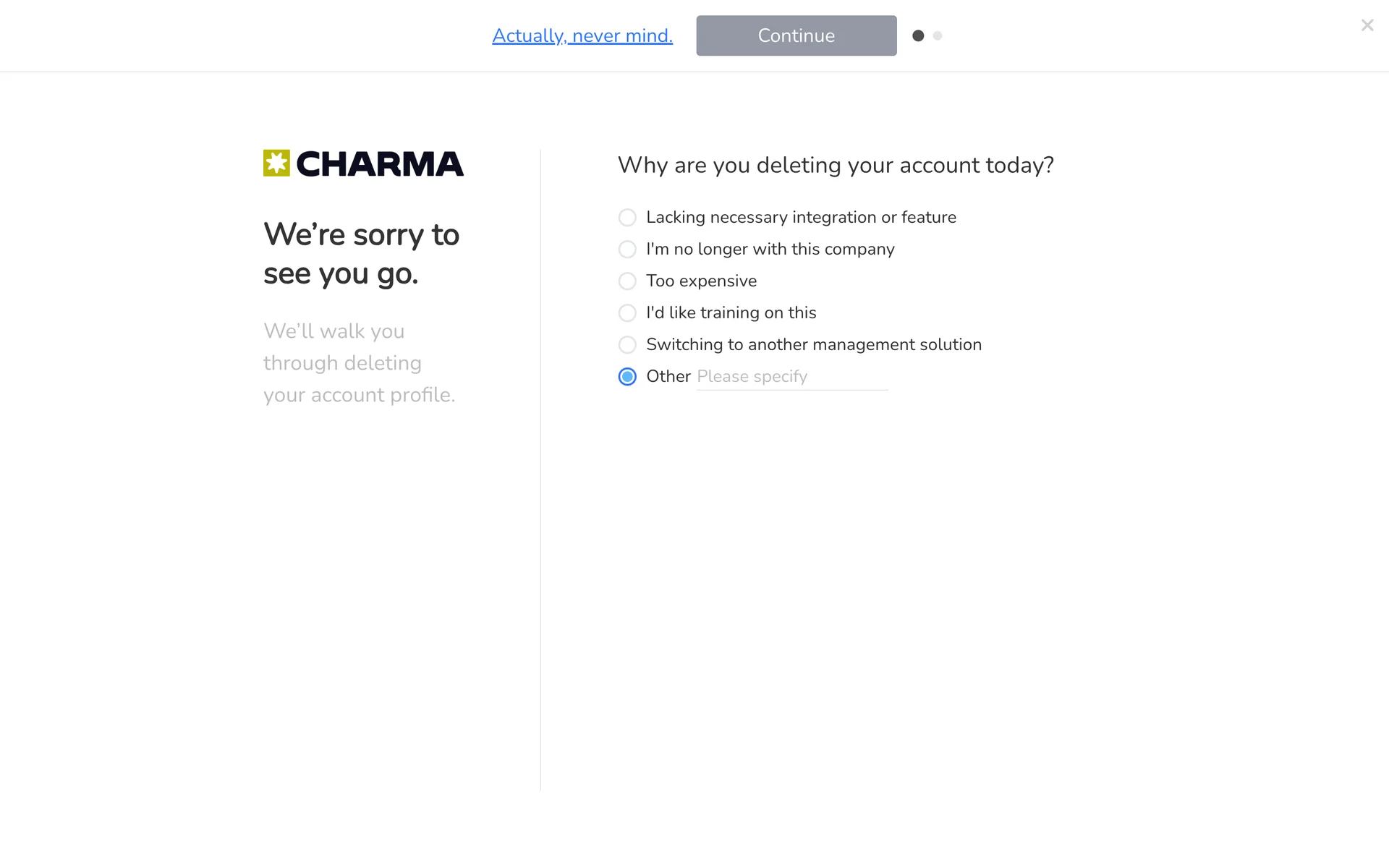Select "I'm no longer with this company"
1389x868 pixels.
(x=627, y=250)
